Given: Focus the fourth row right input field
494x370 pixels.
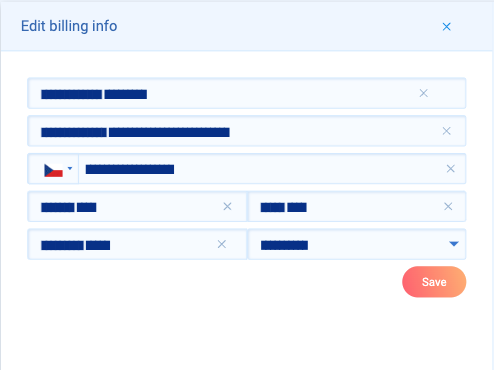Looking at the screenshot, I should click(357, 207).
